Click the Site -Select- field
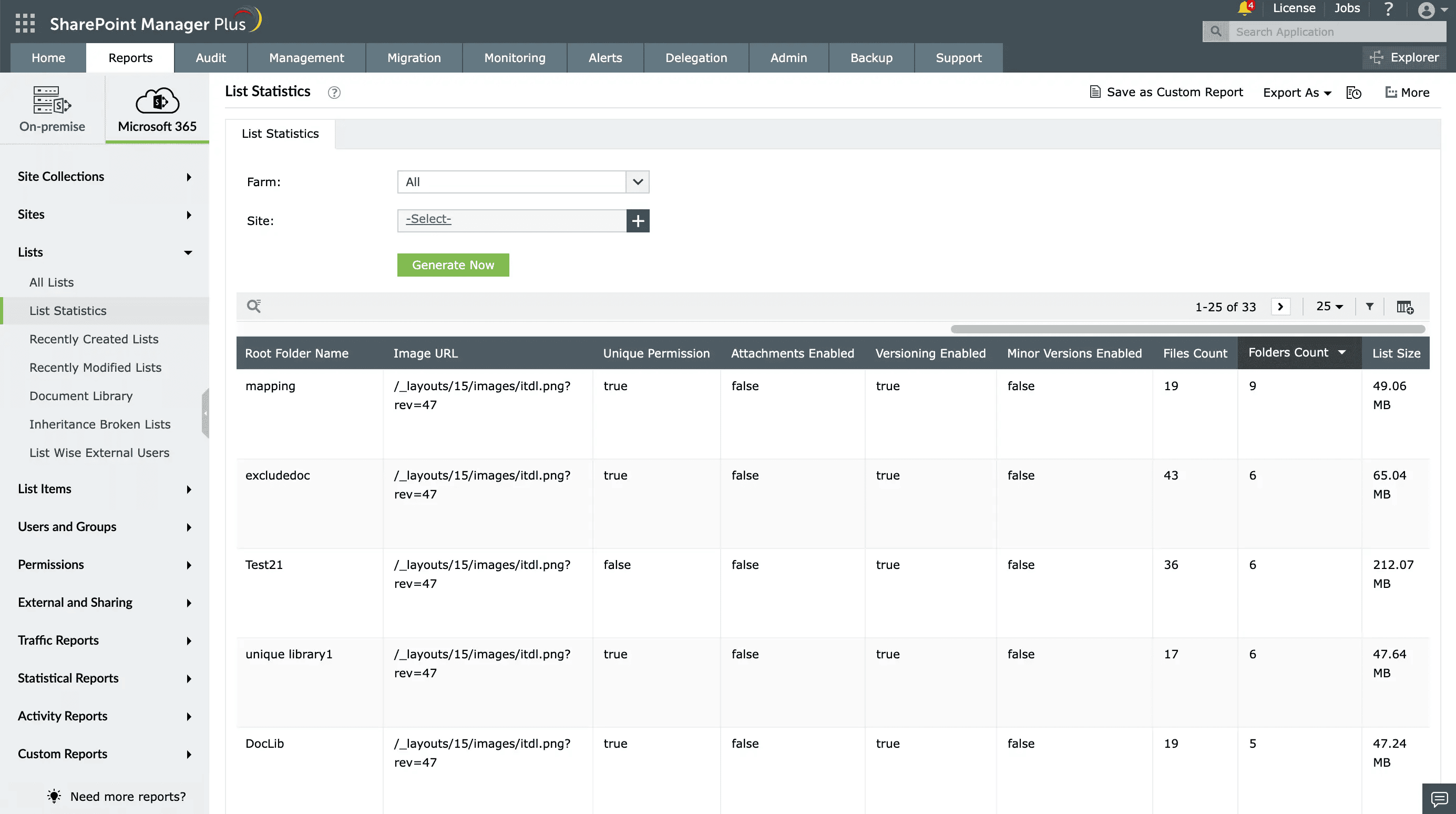Viewport: 1456px width, 814px height. point(512,220)
